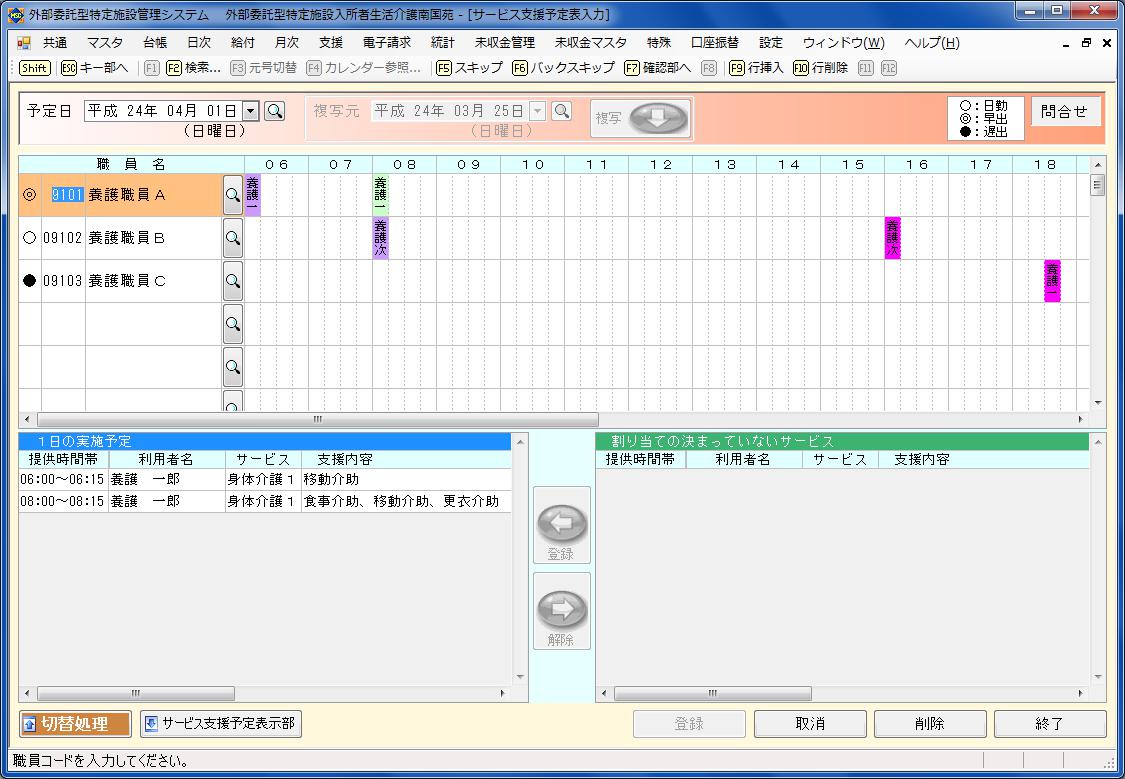
Task: Click the magnifier icon beside 予定日 date
Action: (x=274, y=111)
